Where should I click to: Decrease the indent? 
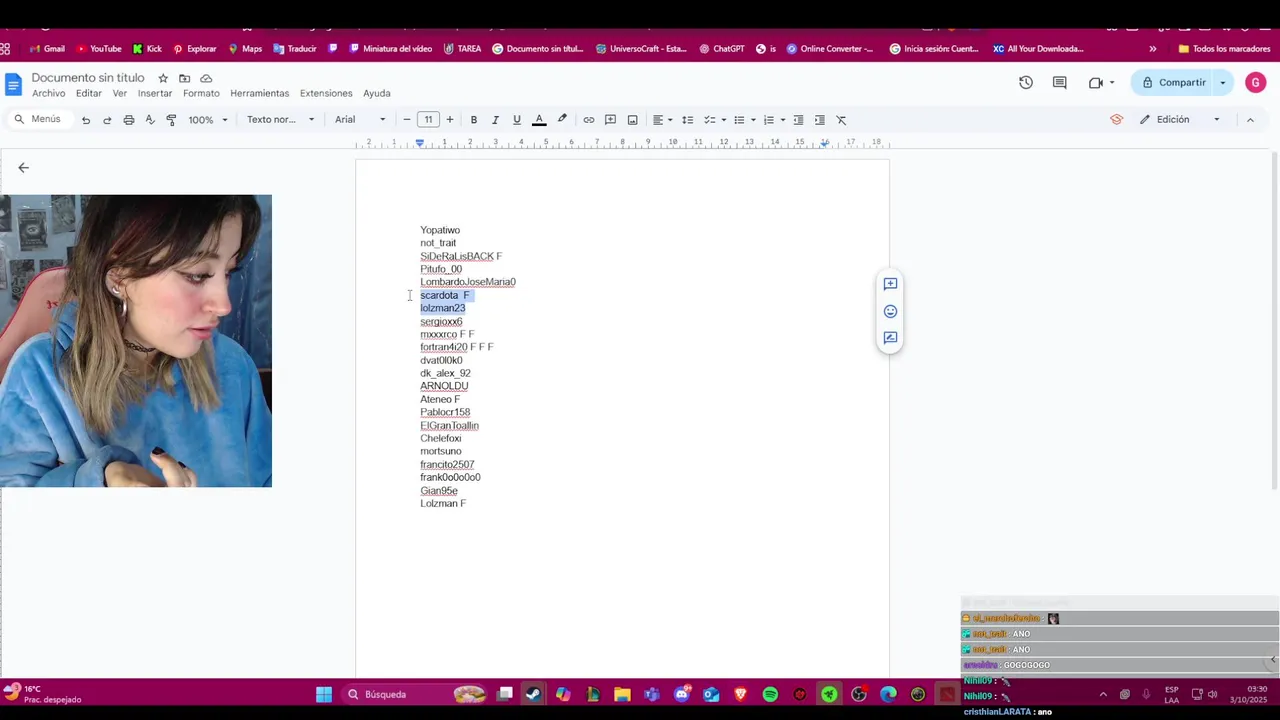point(798,120)
